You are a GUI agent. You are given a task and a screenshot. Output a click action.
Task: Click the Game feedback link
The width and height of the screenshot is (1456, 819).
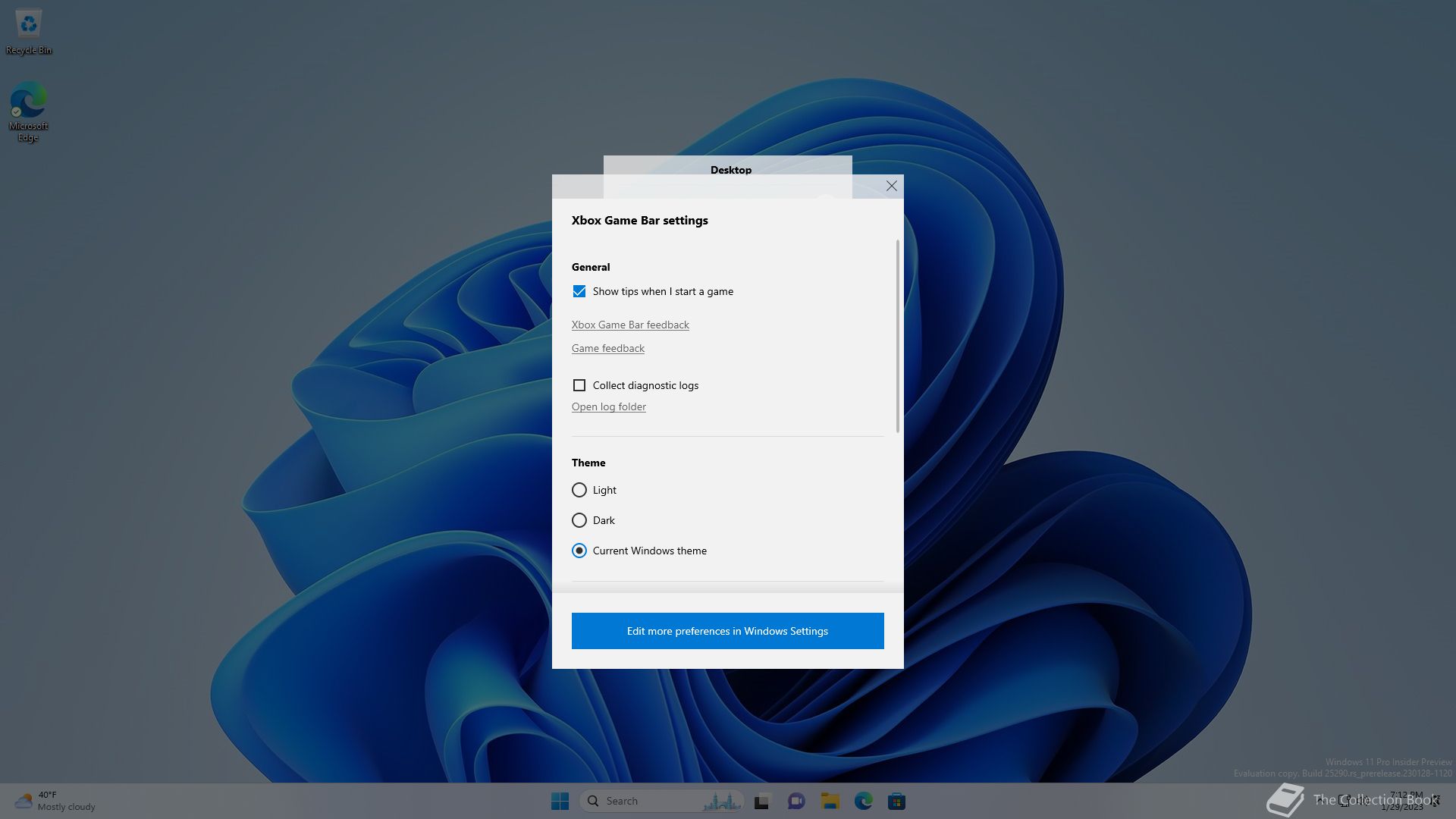pos(607,348)
